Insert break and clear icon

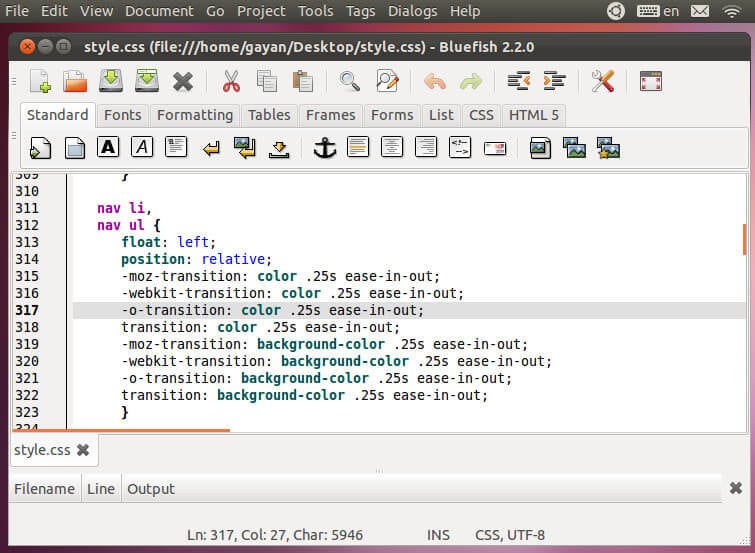point(245,147)
